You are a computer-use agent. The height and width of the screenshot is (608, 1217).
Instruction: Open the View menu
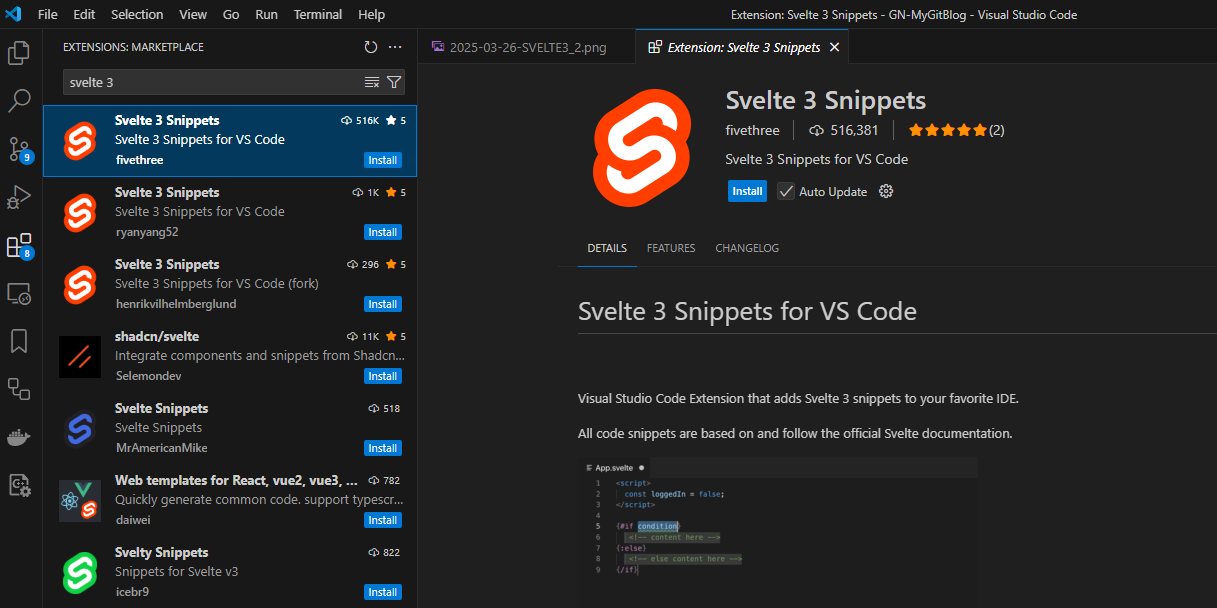pos(193,15)
